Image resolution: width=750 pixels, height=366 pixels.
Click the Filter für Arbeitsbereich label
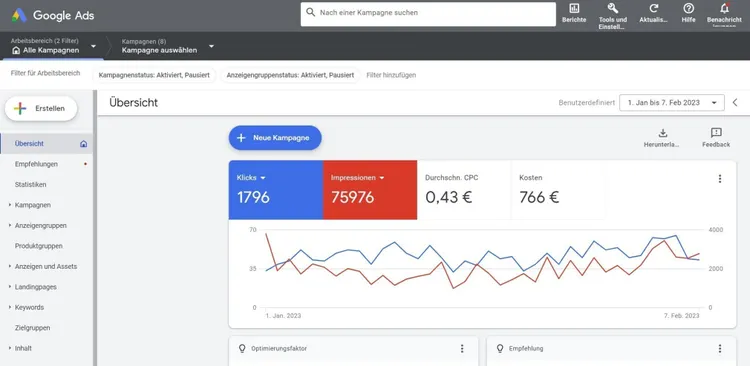tap(45, 73)
